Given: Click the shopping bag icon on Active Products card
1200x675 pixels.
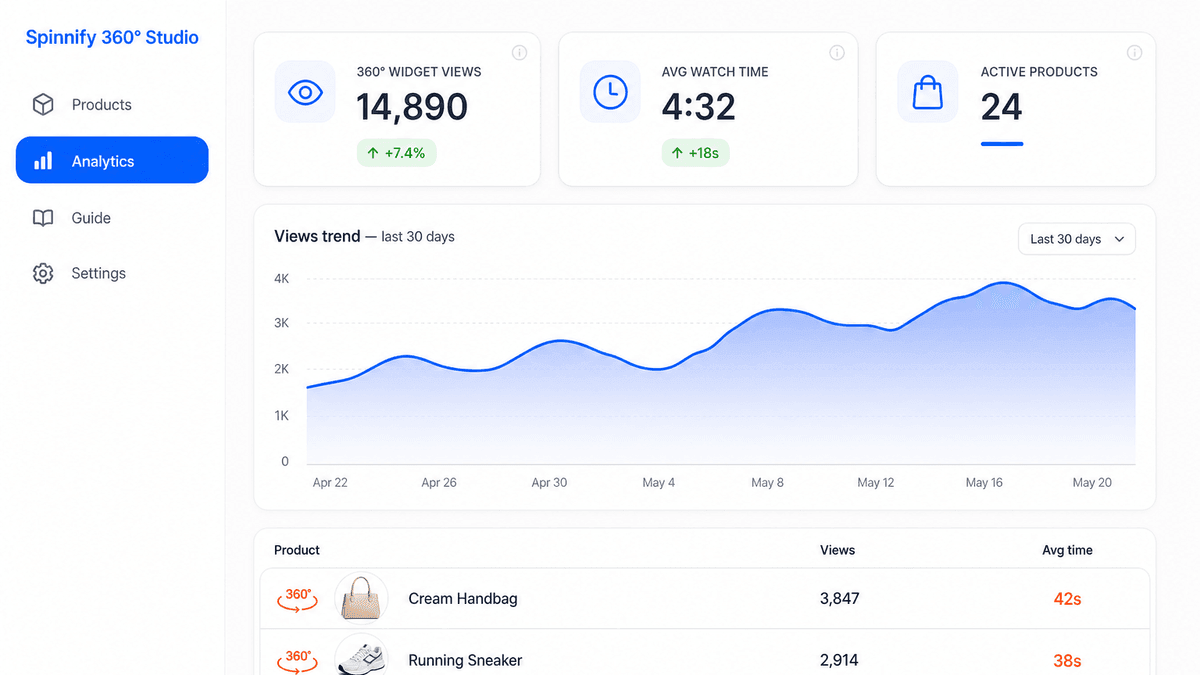Looking at the screenshot, I should coord(928,93).
